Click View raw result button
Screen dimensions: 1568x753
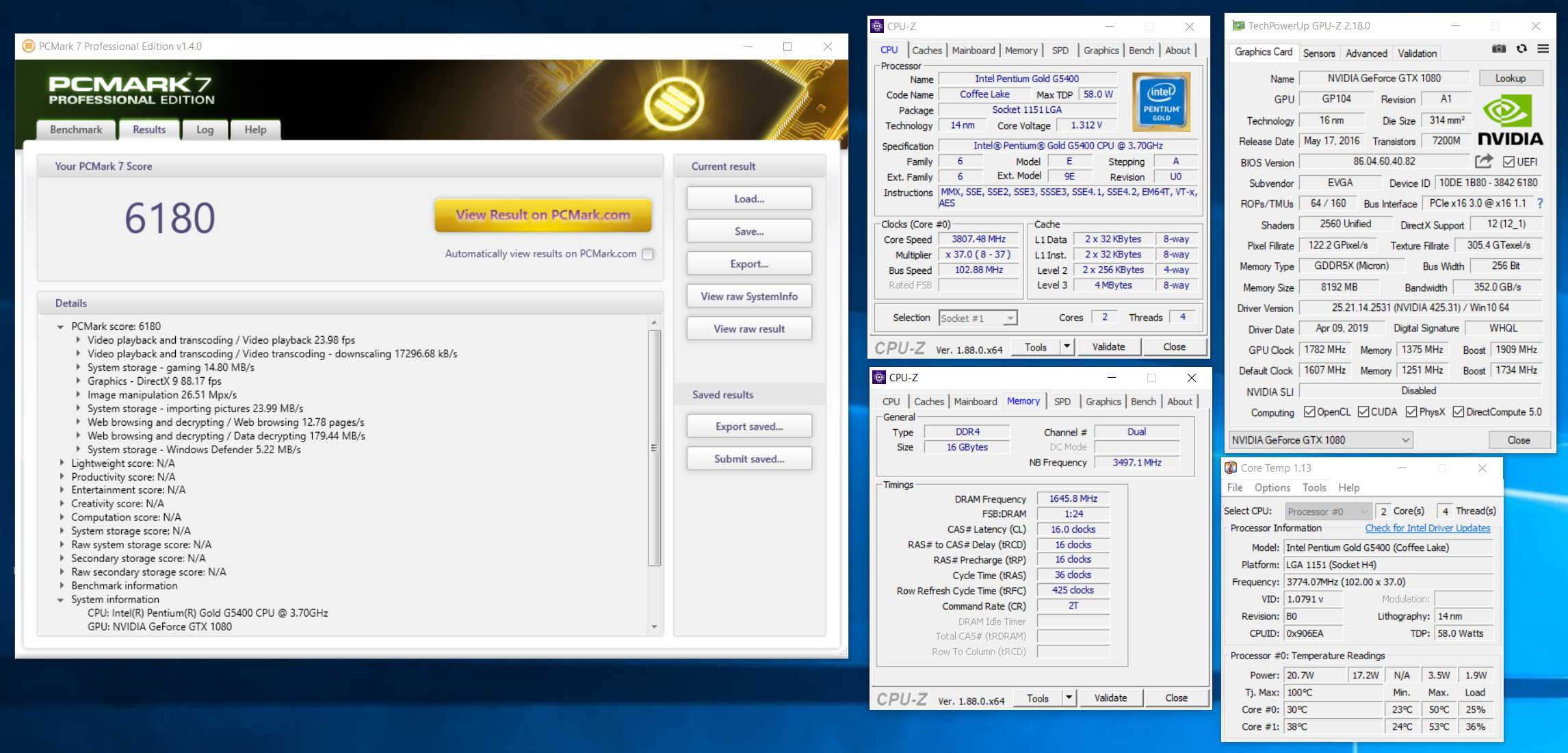pos(749,329)
